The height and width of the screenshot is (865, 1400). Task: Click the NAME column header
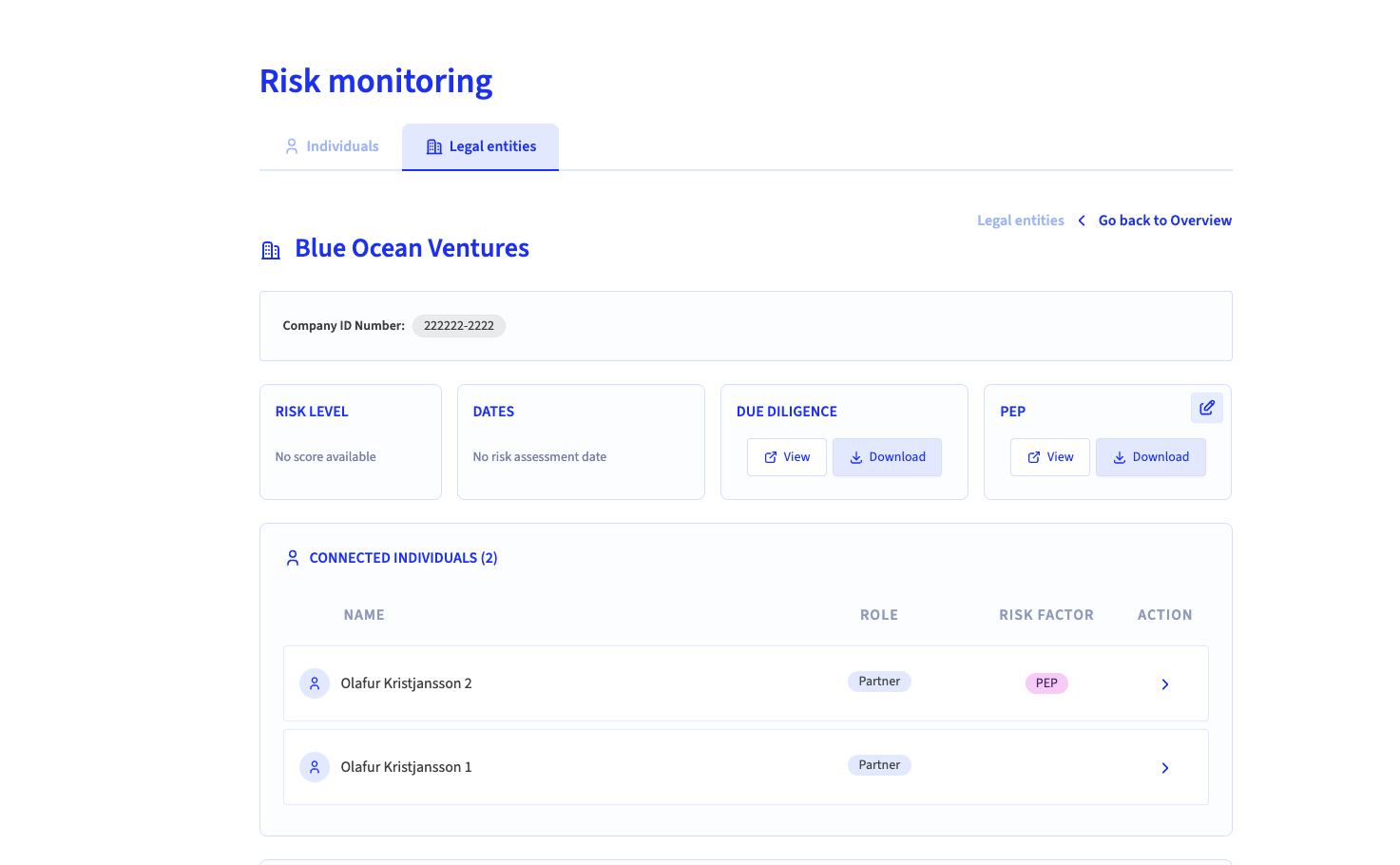pos(364,615)
